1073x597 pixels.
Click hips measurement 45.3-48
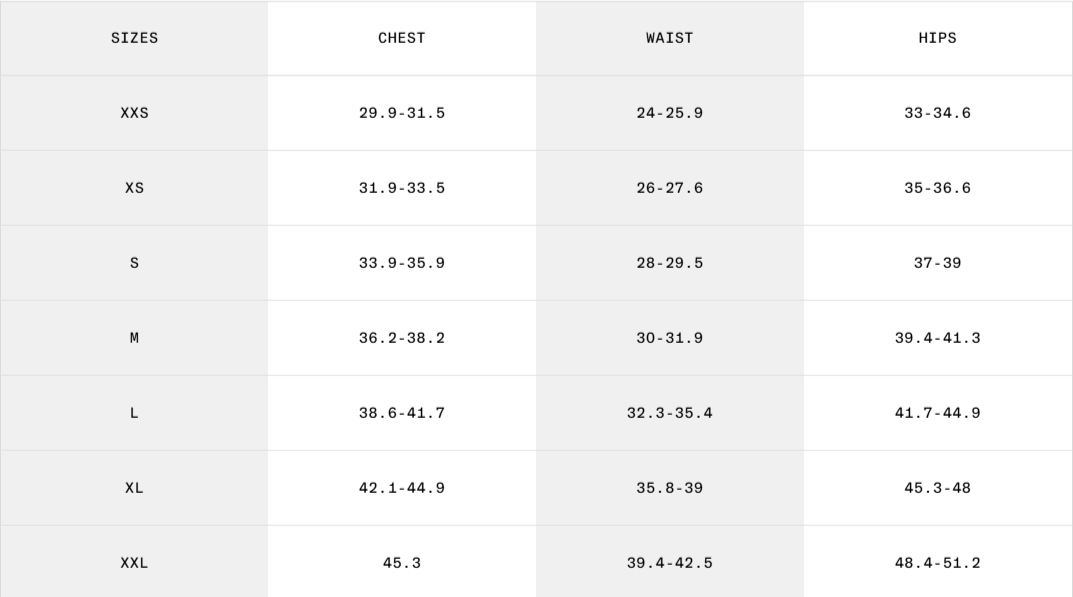pos(937,488)
